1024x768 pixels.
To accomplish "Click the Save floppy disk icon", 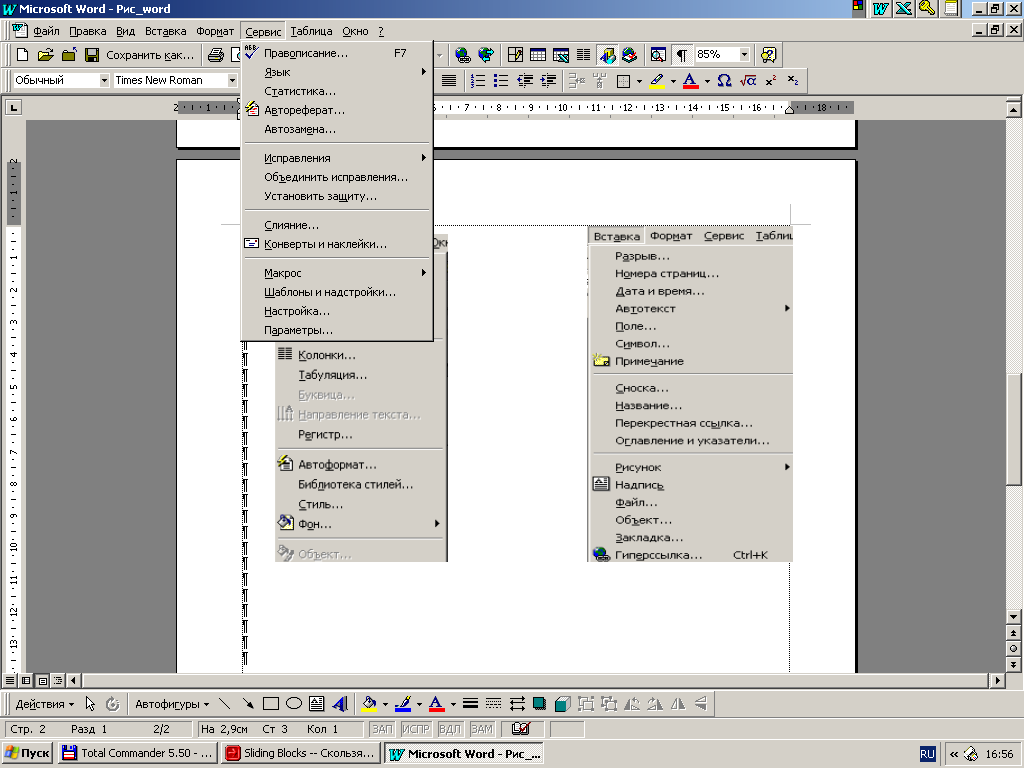I will click(92, 55).
